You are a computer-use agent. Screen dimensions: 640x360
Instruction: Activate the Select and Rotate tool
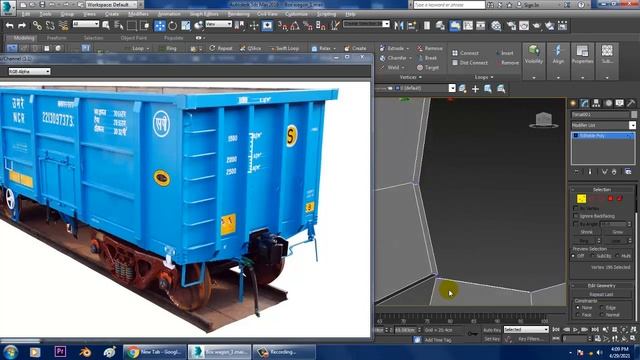(173, 26)
